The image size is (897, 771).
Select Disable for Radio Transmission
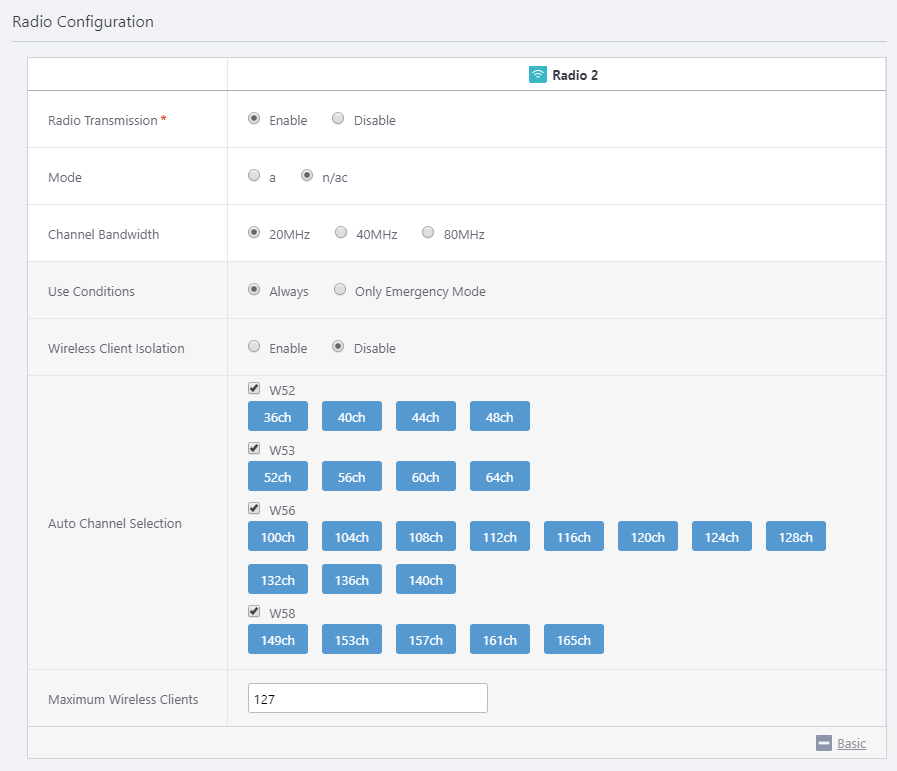click(338, 118)
